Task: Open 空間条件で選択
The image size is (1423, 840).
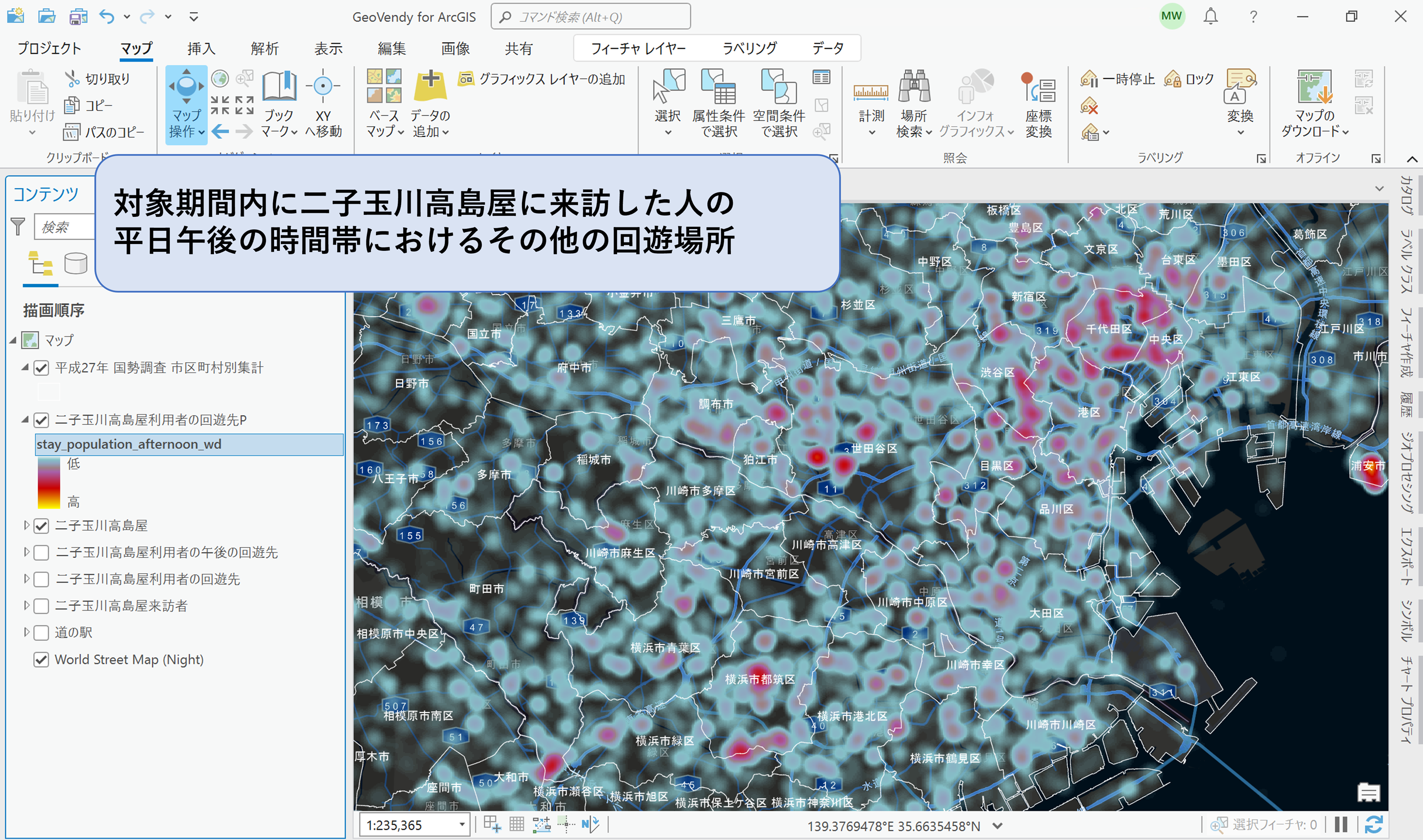Action: click(779, 104)
